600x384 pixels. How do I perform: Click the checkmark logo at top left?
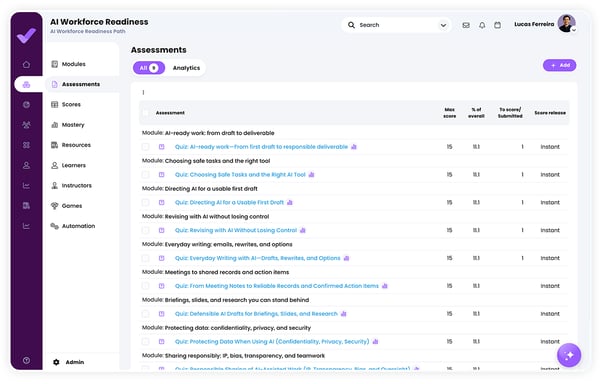26,36
